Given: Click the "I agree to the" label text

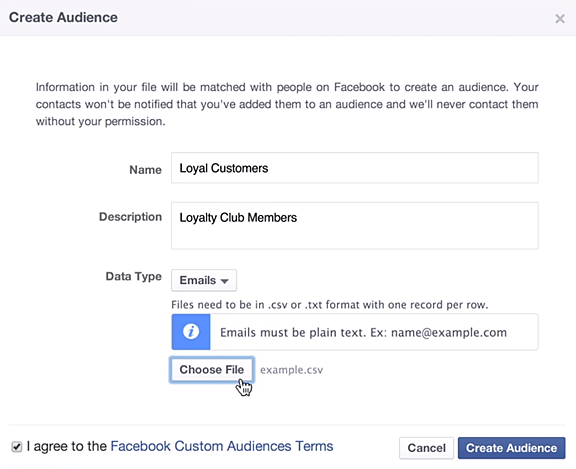Looking at the screenshot, I should 66,446.
